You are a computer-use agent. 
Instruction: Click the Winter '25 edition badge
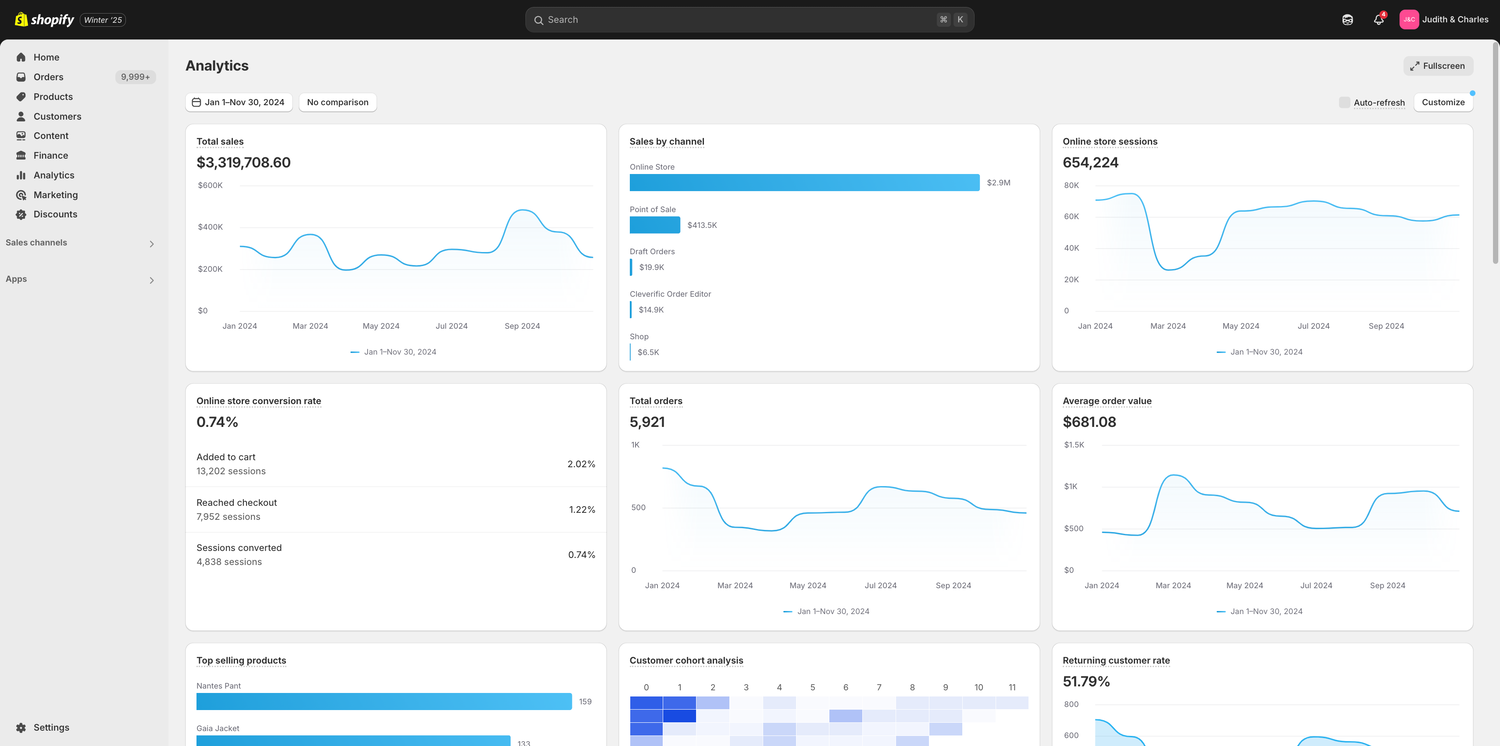pos(103,20)
